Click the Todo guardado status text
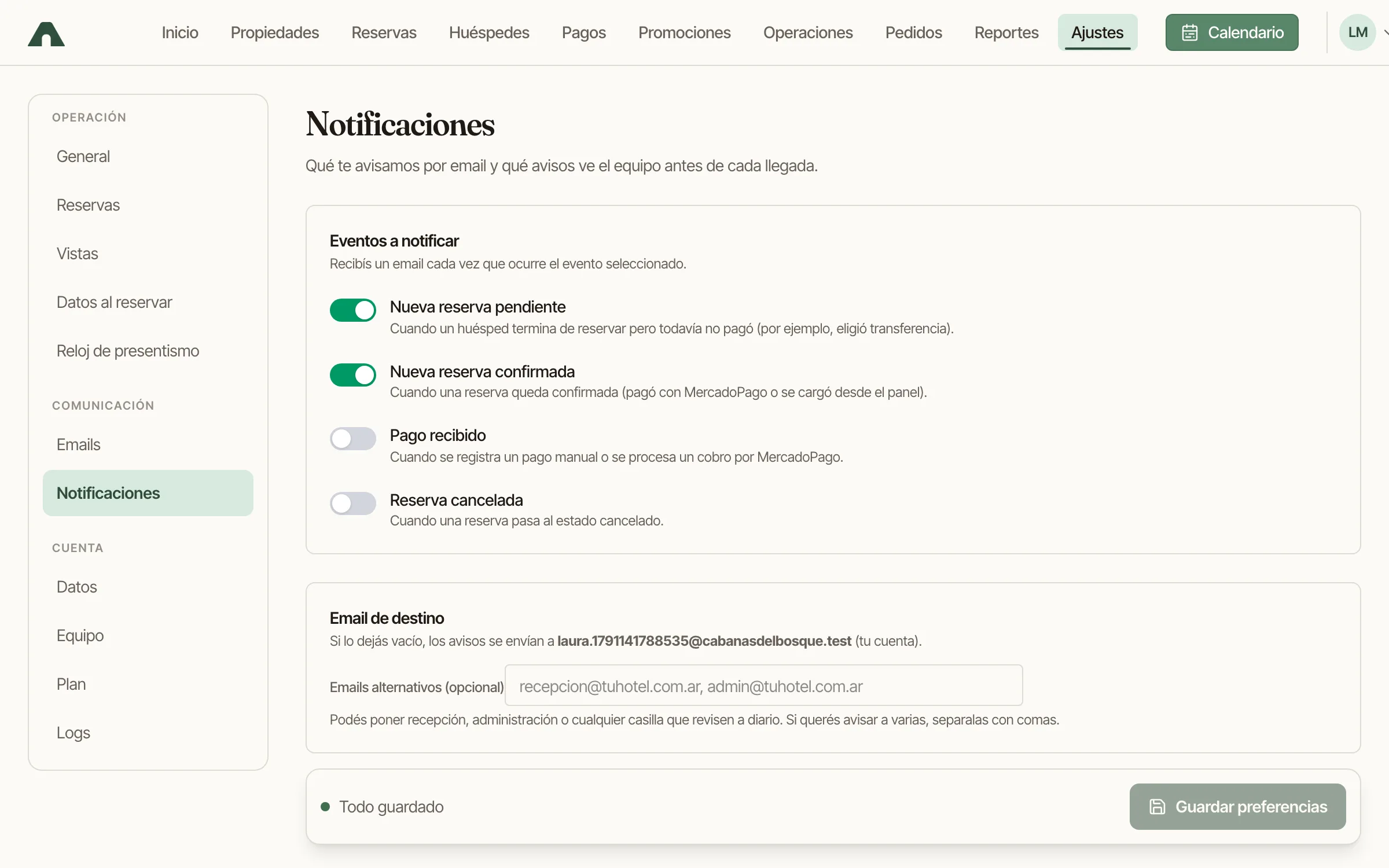The height and width of the screenshot is (868, 1389). (x=391, y=807)
